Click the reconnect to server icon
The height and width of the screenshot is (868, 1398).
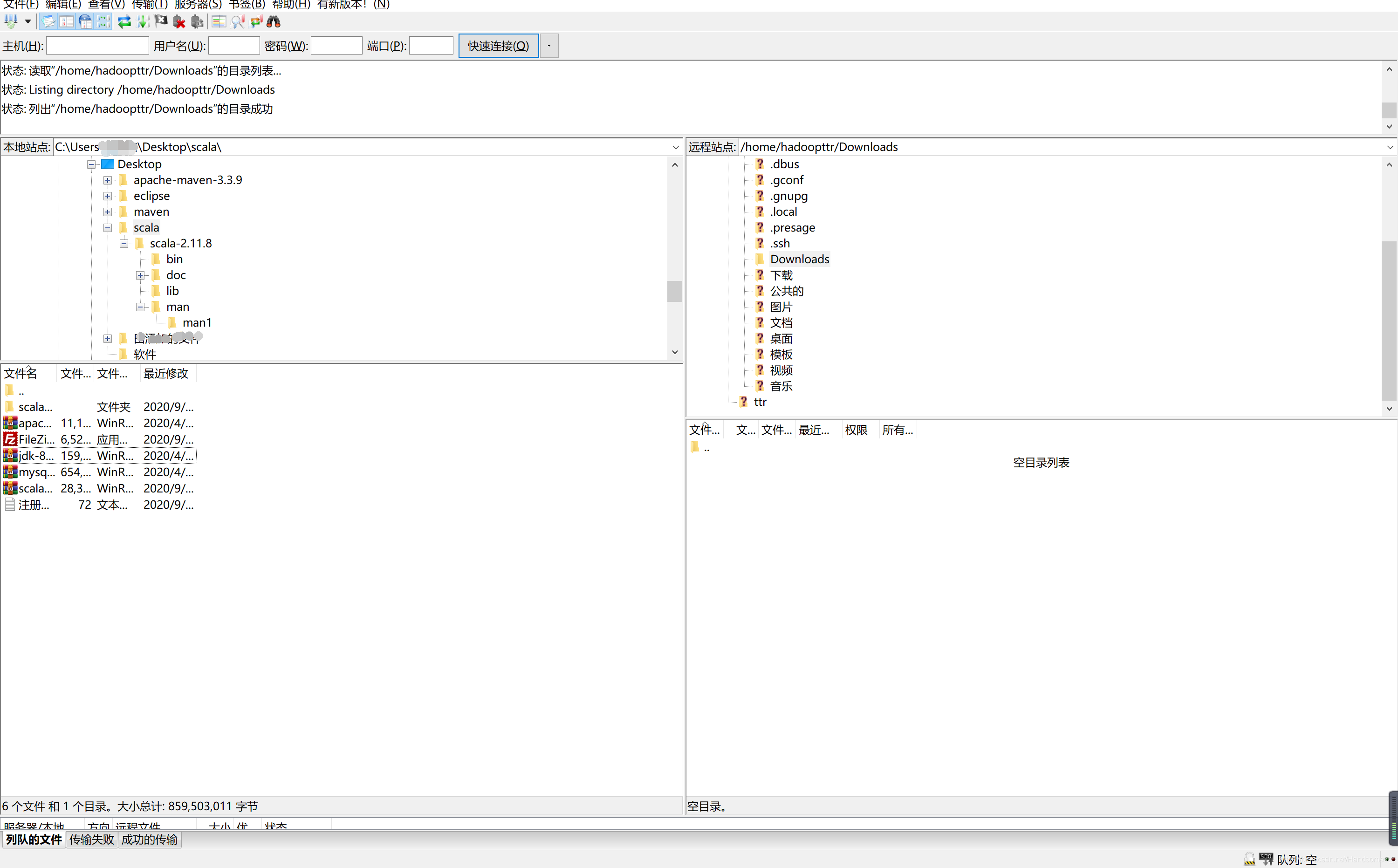[x=198, y=22]
